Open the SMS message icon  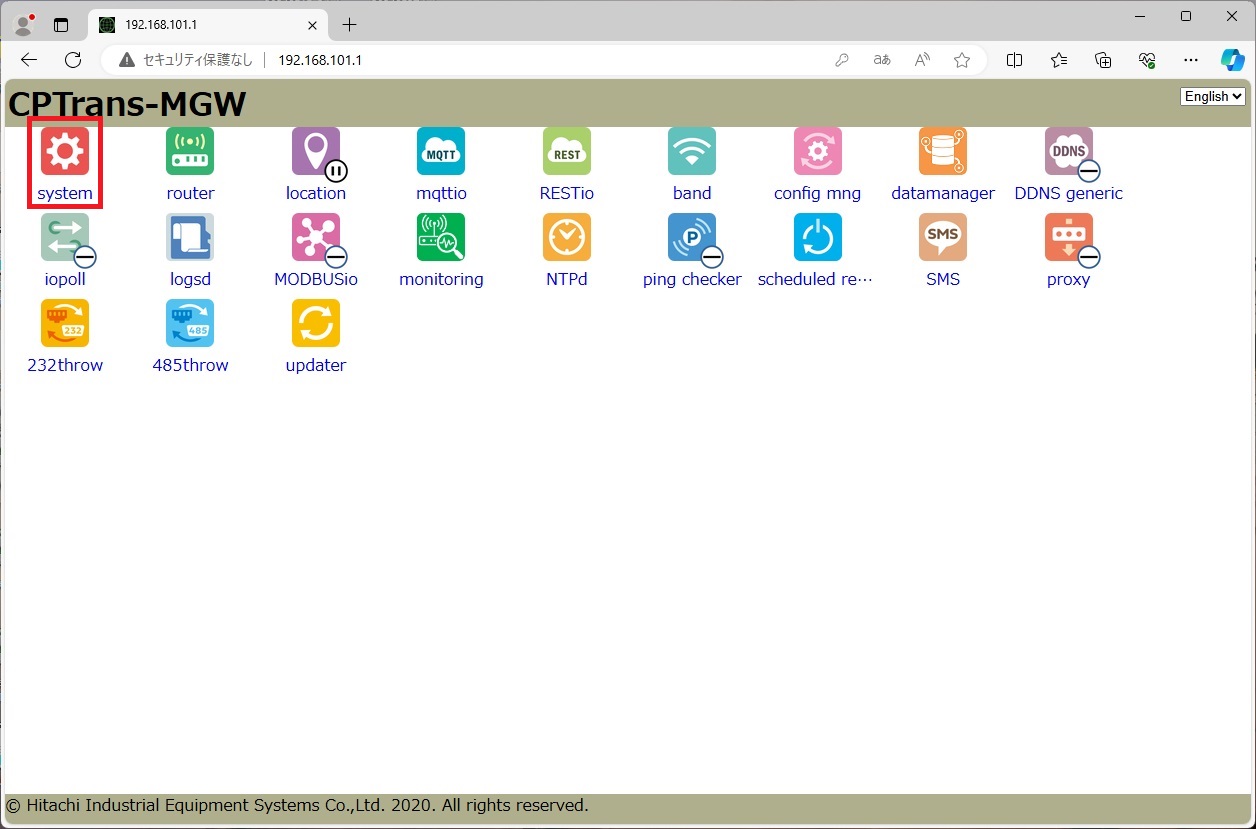(943, 237)
